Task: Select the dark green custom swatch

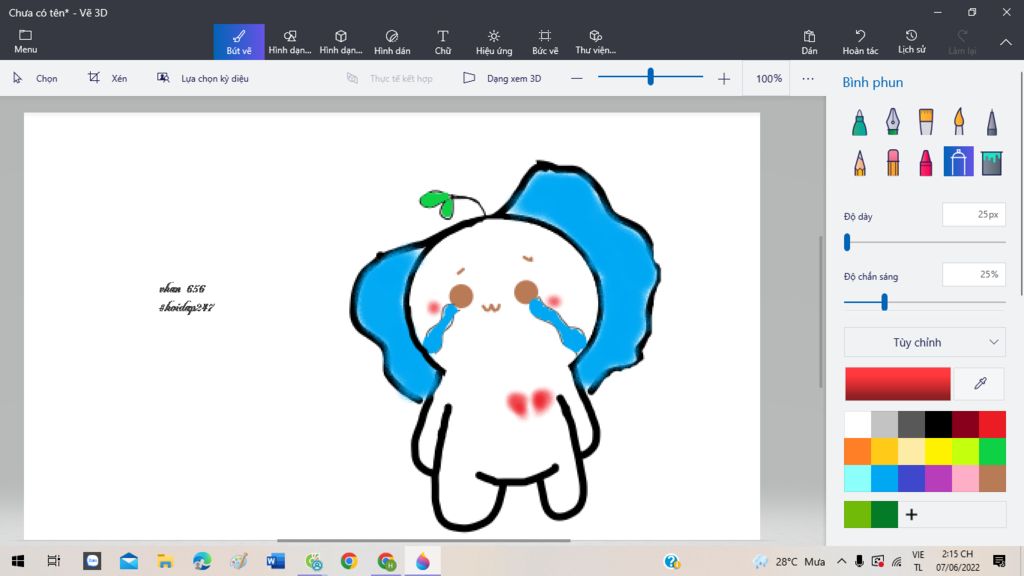Action: [x=884, y=515]
